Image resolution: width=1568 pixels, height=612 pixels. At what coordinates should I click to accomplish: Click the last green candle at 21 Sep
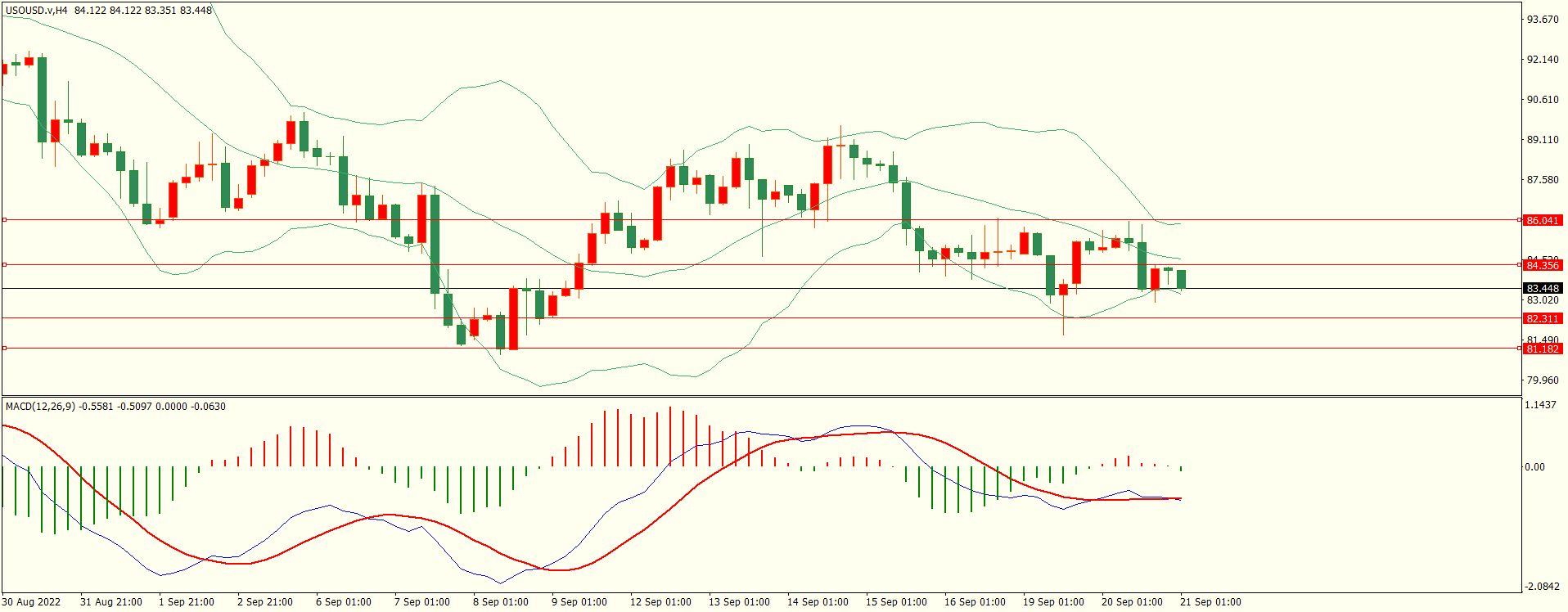pyautogui.click(x=1181, y=279)
